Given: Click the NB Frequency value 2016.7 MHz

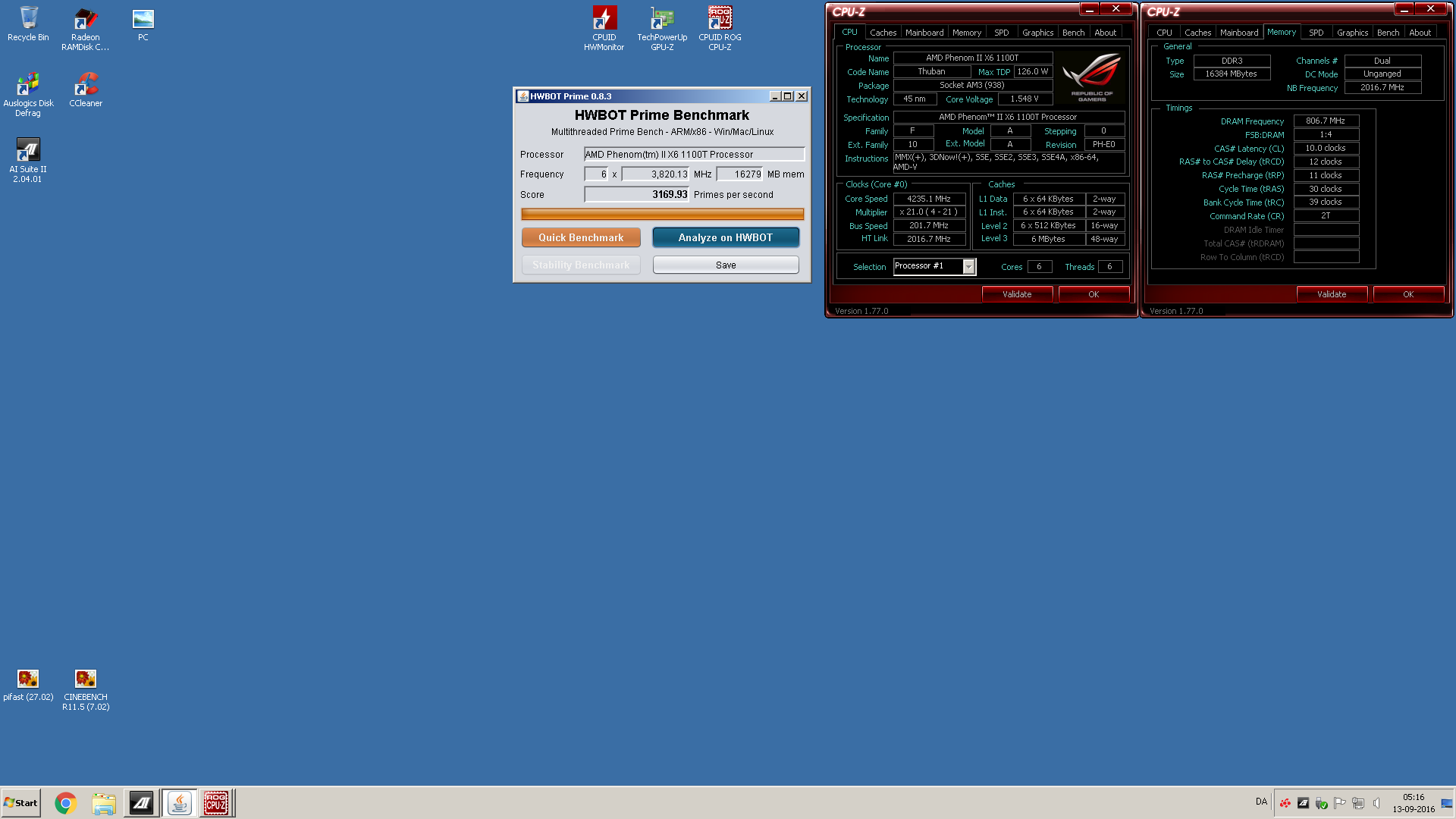Looking at the screenshot, I should click(x=1382, y=87).
